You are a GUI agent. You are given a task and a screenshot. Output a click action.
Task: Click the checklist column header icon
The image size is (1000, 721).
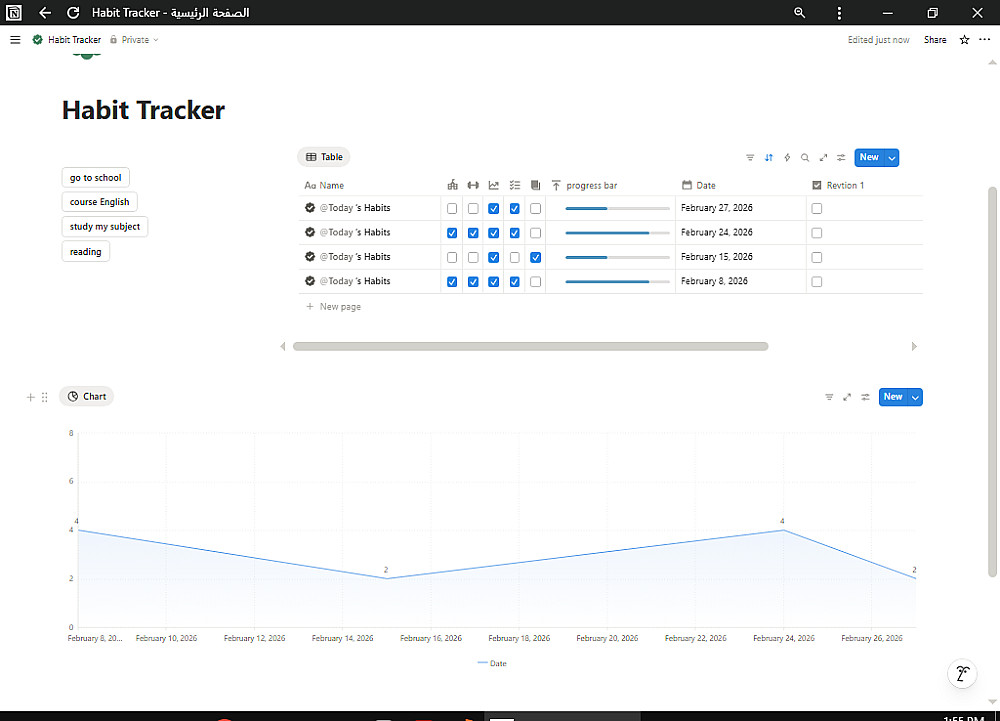[x=515, y=185]
